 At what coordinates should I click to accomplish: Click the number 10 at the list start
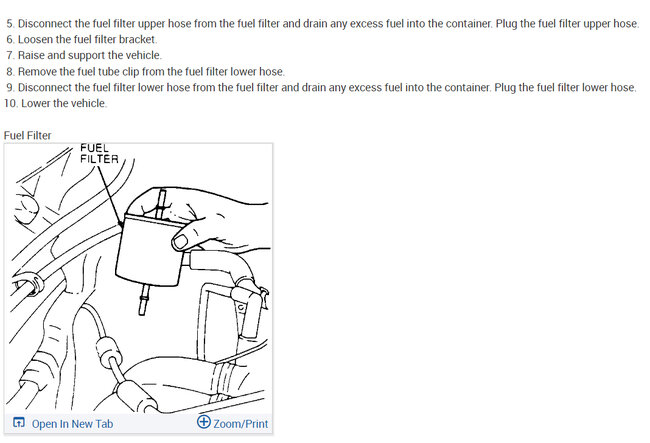(10, 103)
